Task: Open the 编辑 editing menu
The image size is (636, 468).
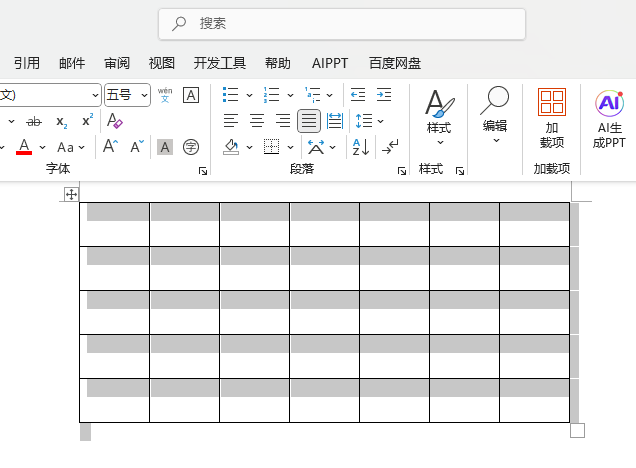Action: (x=495, y=116)
